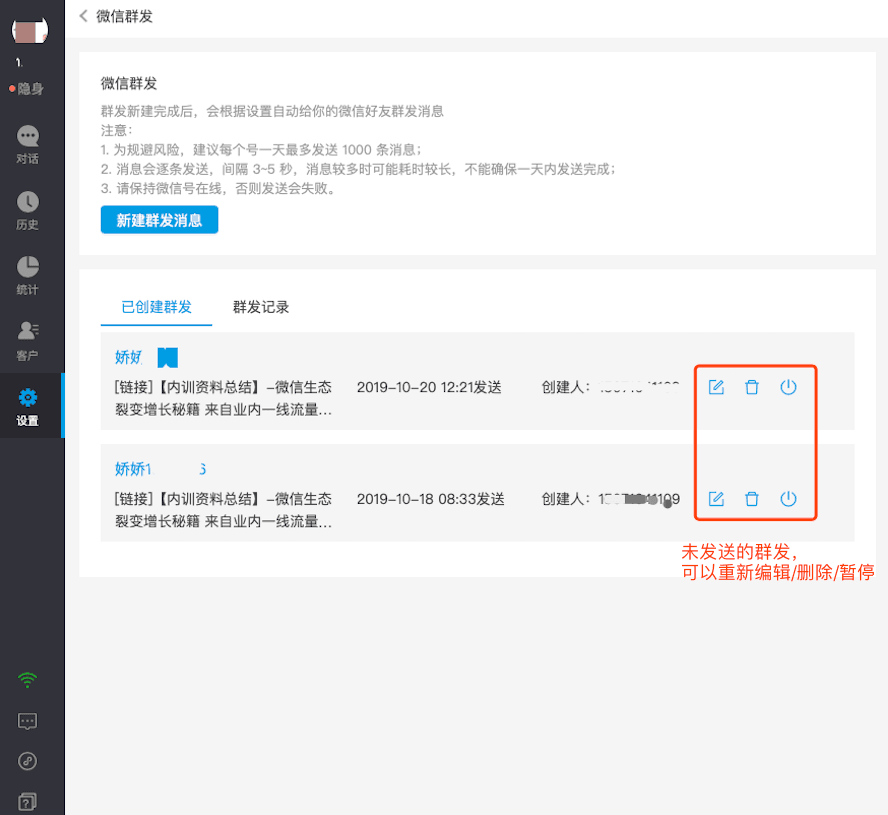This screenshot has height=815, width=888.
Task: Click 新建群发消息 button
Action: (x=159, y=220)
